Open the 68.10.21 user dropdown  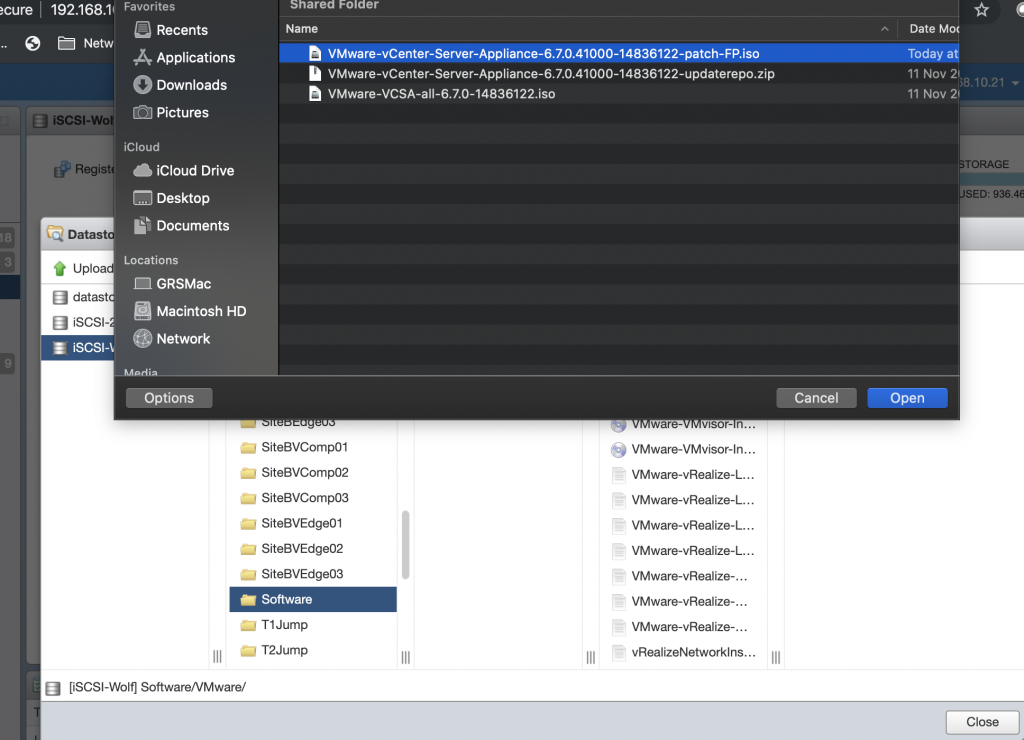pos(989,83)
